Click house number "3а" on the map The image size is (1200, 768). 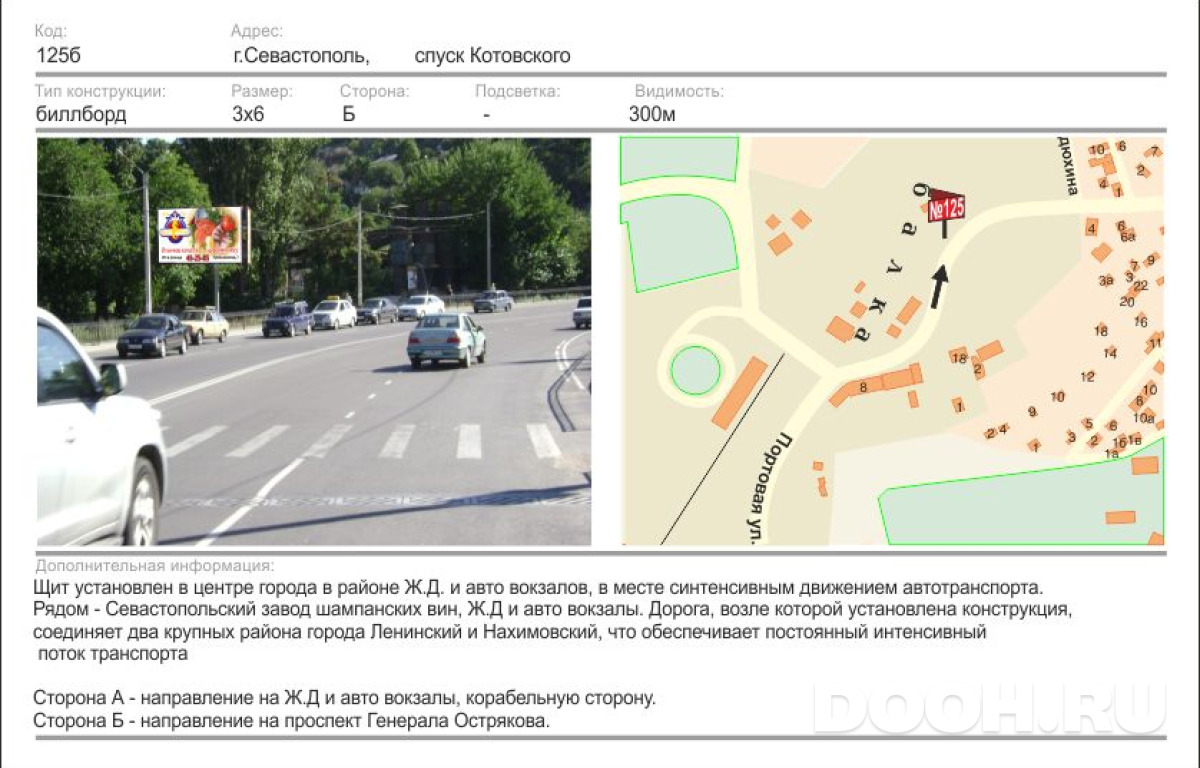[x=1106, y=281]
